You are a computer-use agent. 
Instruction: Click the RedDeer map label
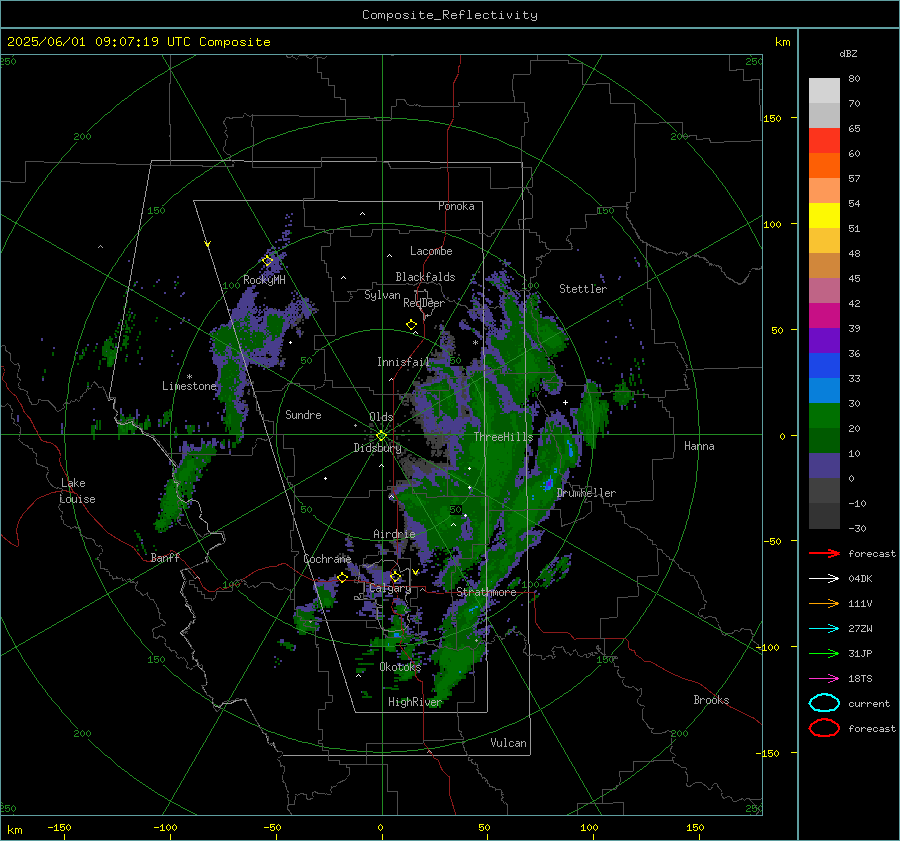click(424, 303)
